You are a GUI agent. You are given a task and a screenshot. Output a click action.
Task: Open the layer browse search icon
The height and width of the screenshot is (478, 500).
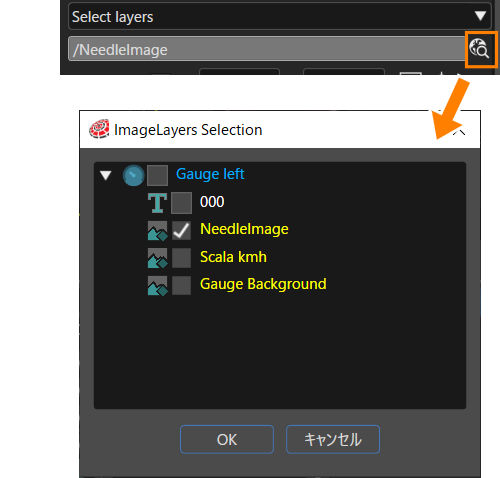[479, 49]
